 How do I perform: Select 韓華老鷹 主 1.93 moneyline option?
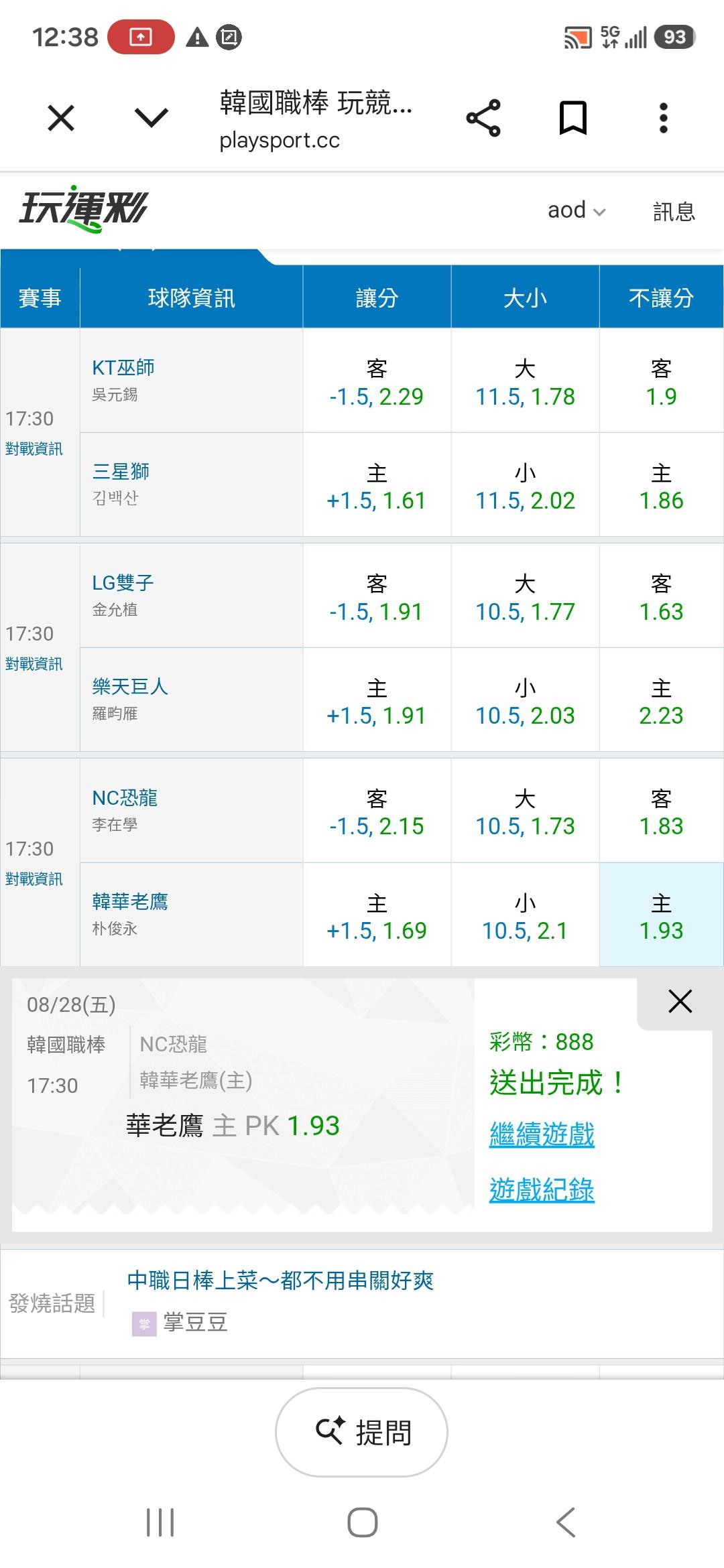(x=661, y=915)
